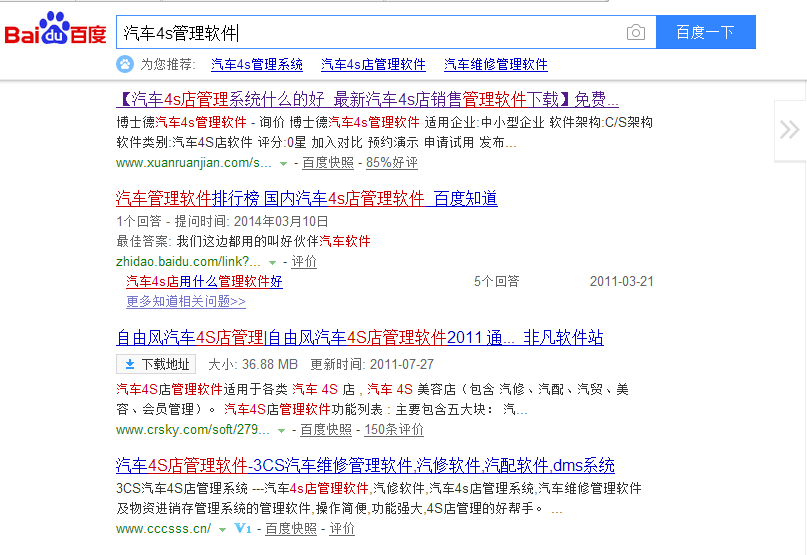Click URL www.crsky.com/soft/279...

(x=192, y=429)
